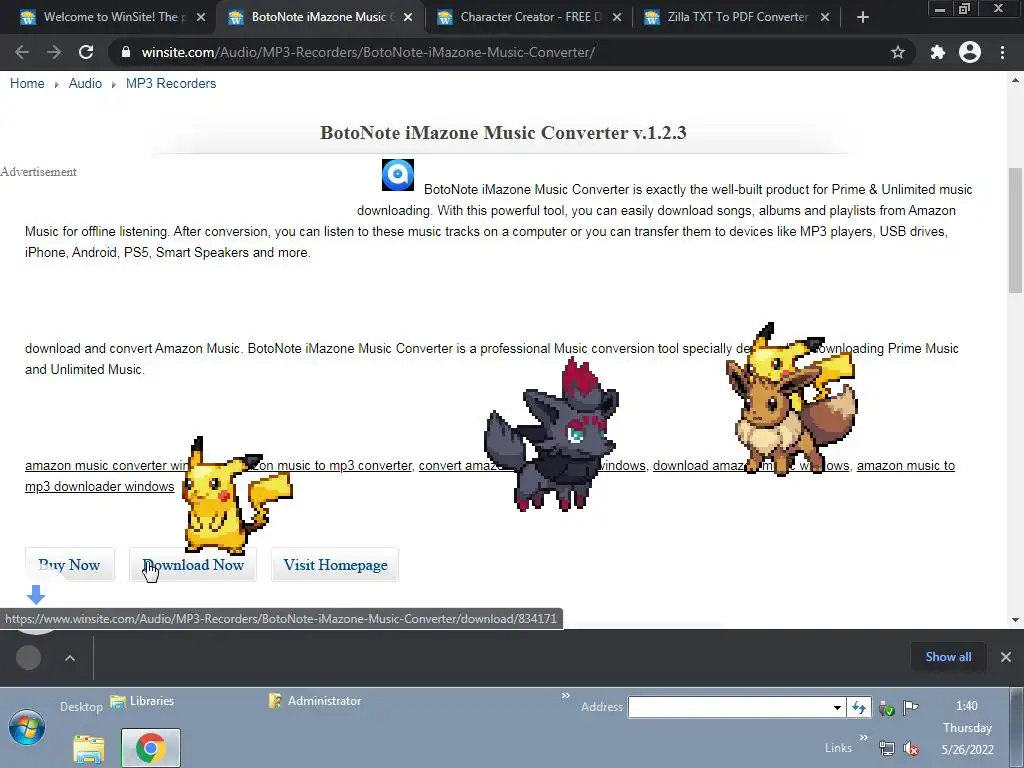
Task: Open the download amazon music windows tag link
Action: point(751,466)
